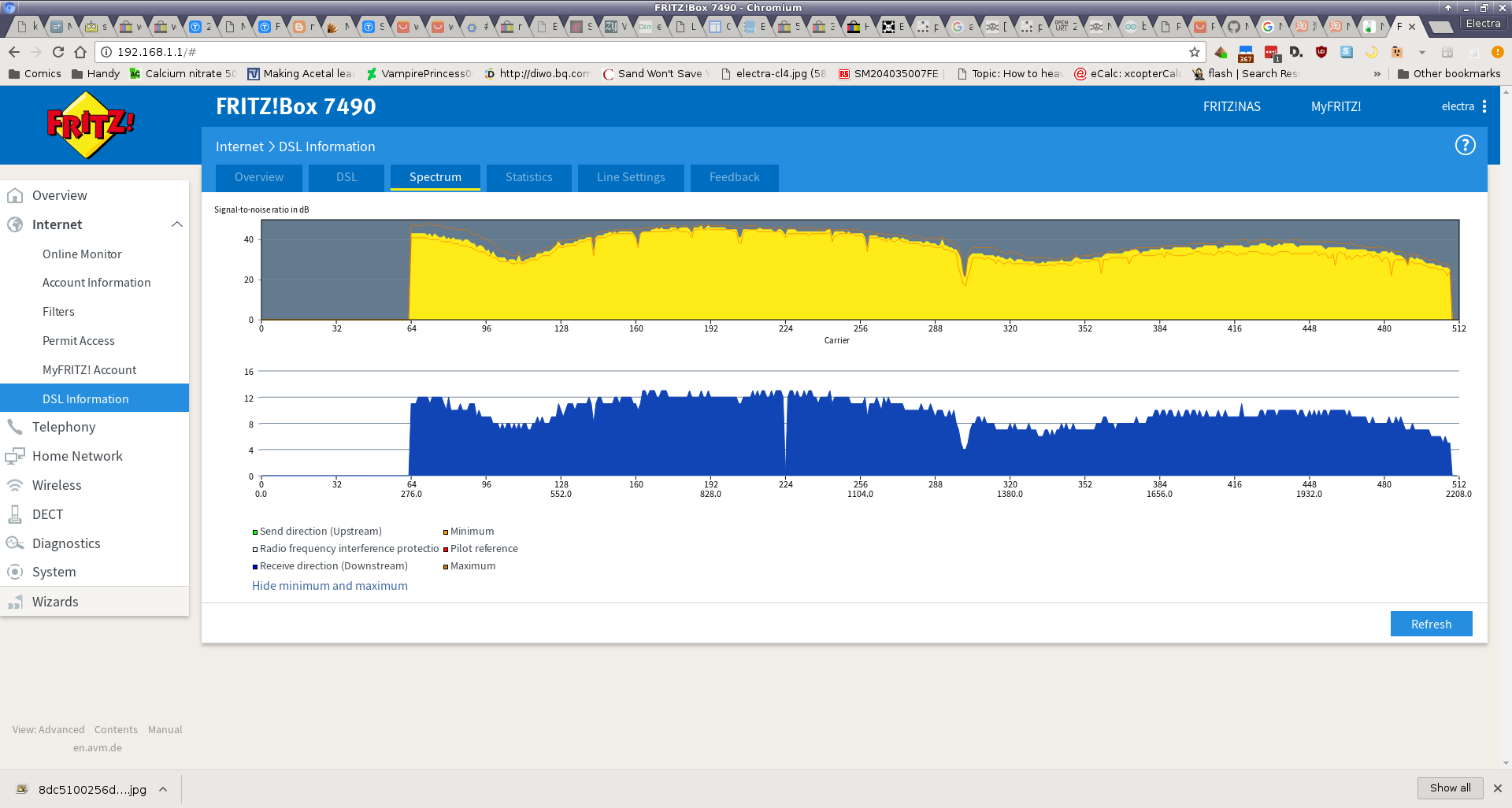Open Home Network sidebar section

click(77, 456)
